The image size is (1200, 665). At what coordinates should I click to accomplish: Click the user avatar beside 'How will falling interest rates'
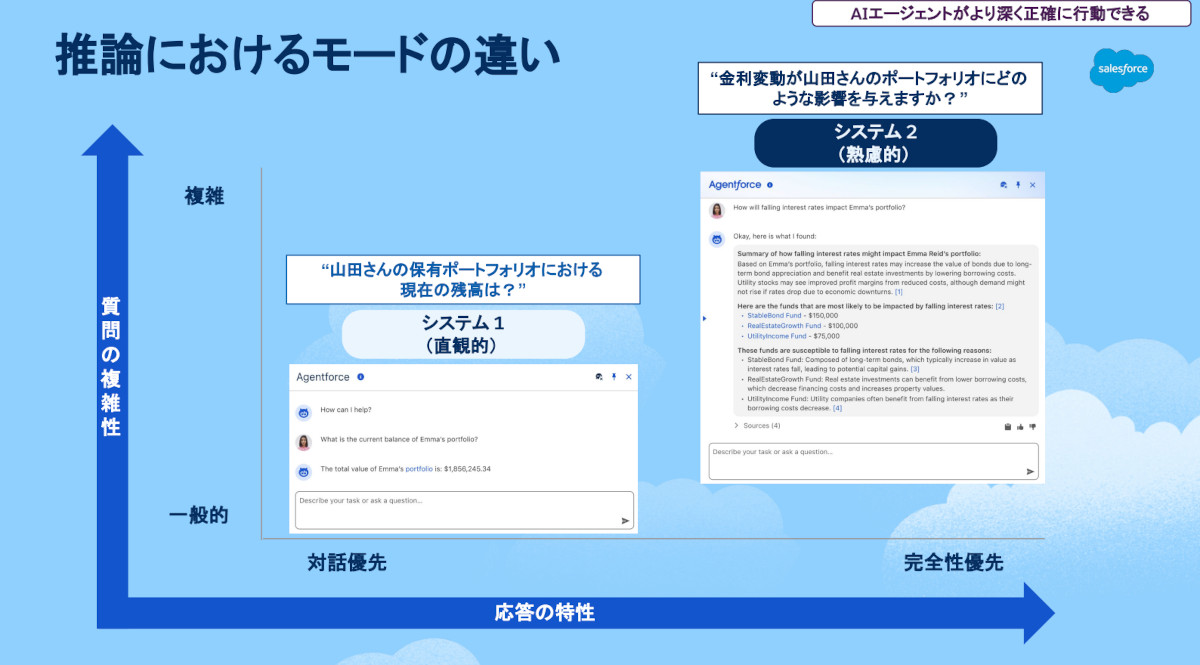[x=717, y=210]
